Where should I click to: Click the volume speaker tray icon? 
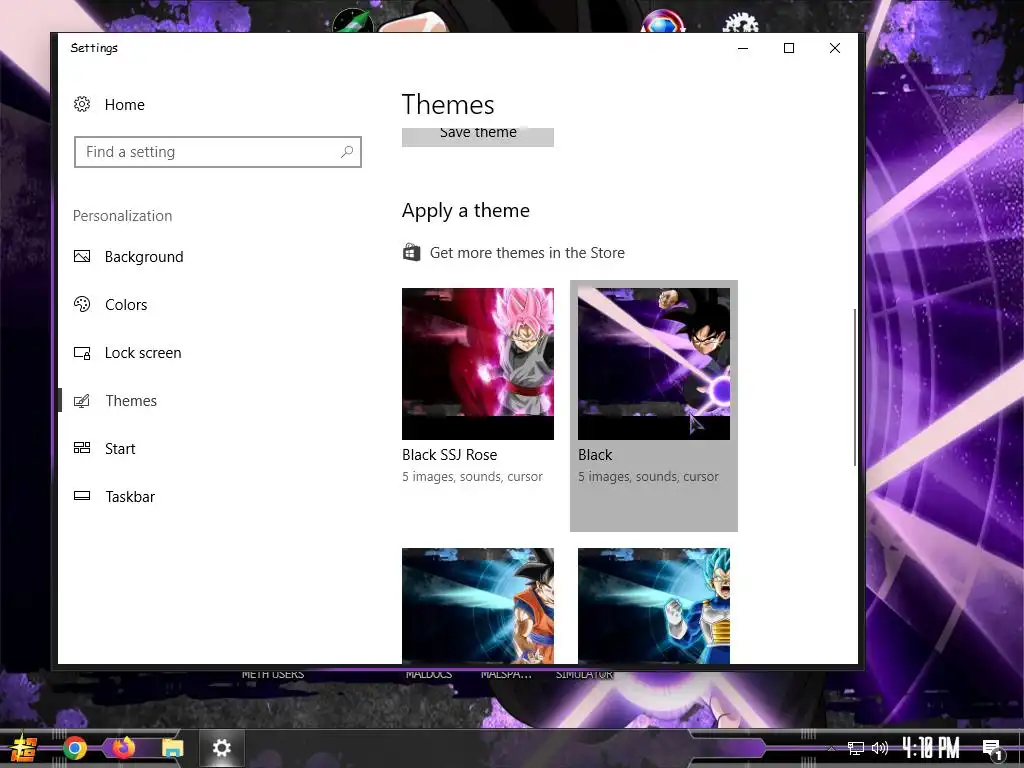pos(879,748)
